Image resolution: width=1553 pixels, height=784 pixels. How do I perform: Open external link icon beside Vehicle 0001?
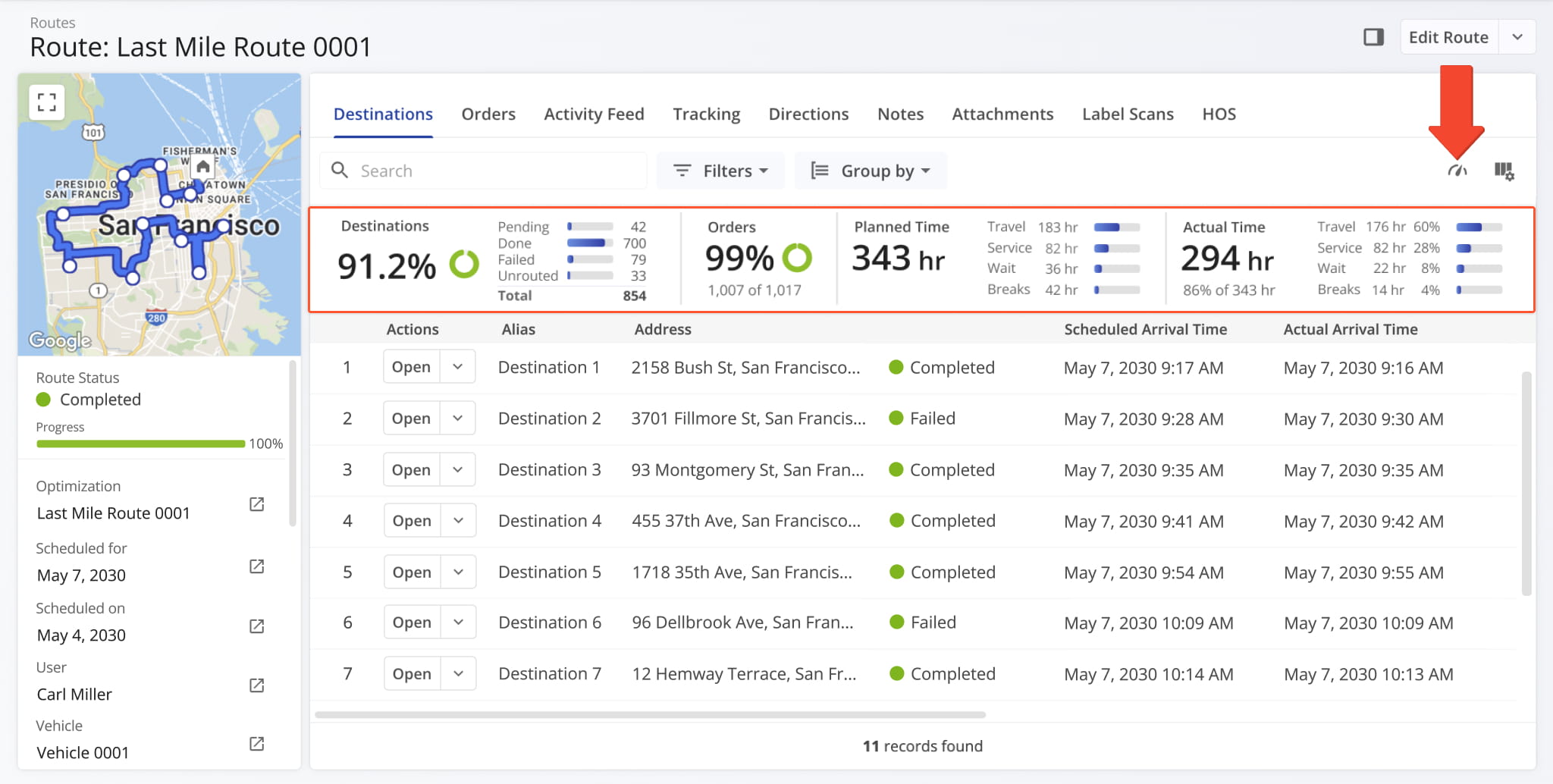(x=257, y=744)
